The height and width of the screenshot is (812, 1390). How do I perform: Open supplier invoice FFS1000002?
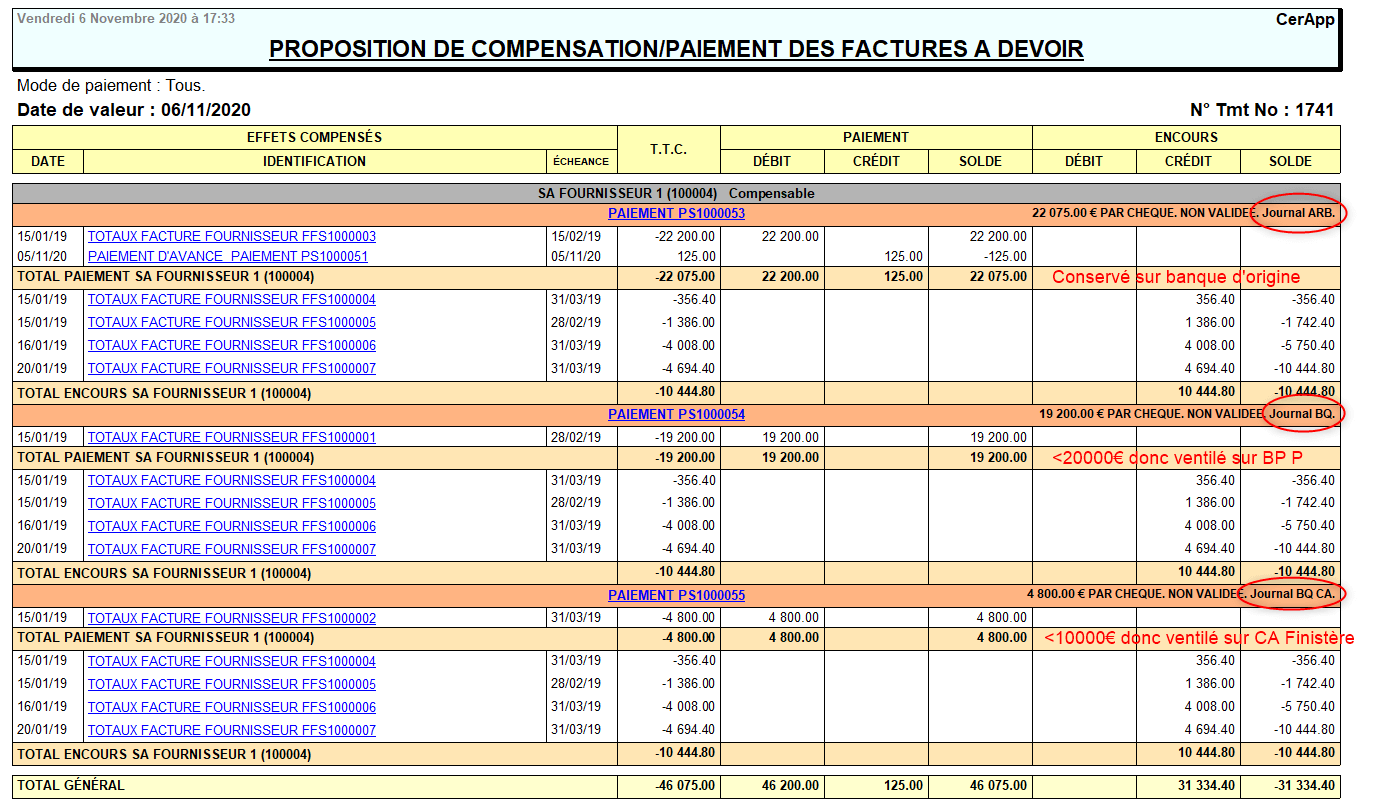232,619
